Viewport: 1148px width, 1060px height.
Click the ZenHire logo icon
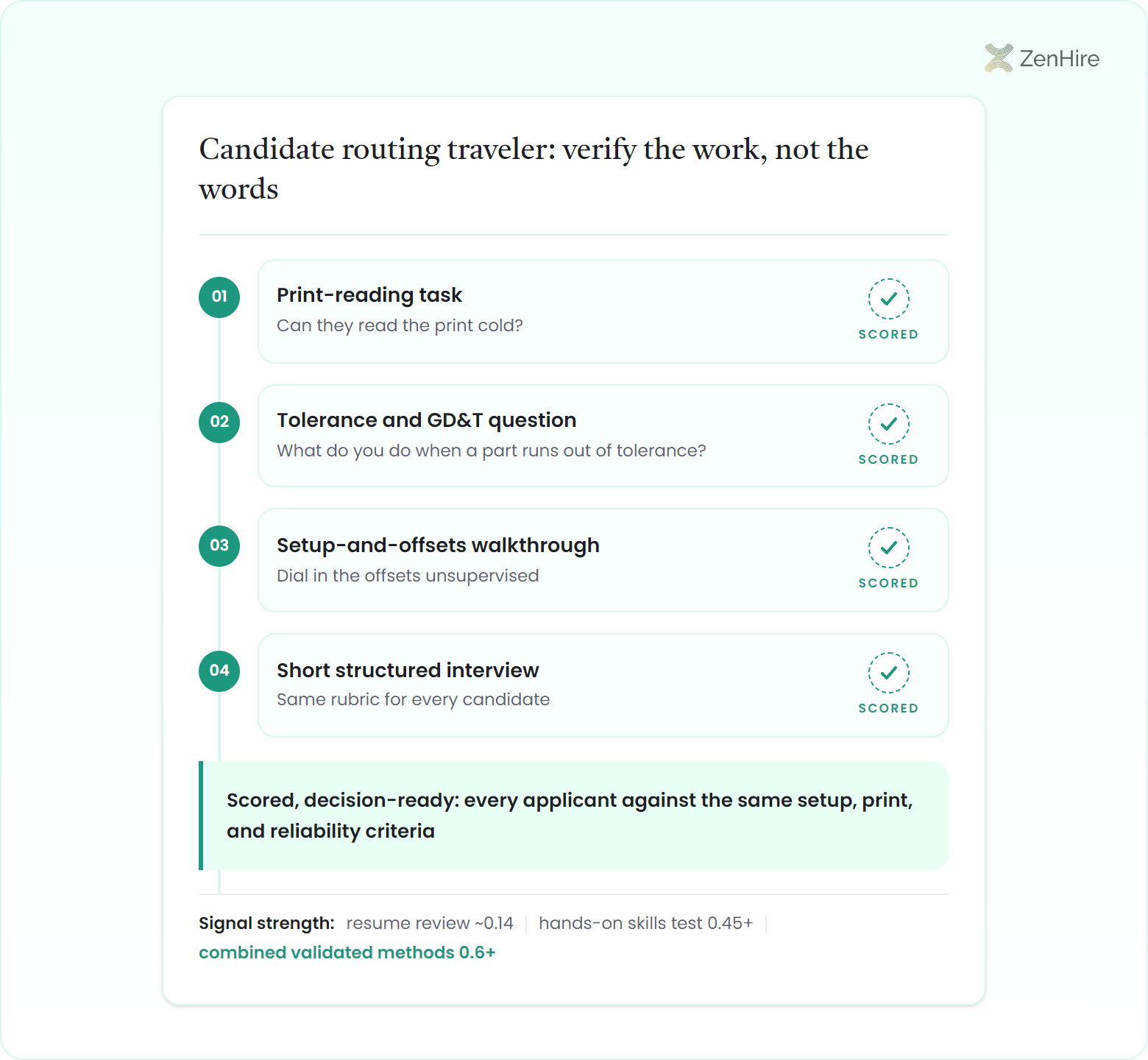pos(999,58)
